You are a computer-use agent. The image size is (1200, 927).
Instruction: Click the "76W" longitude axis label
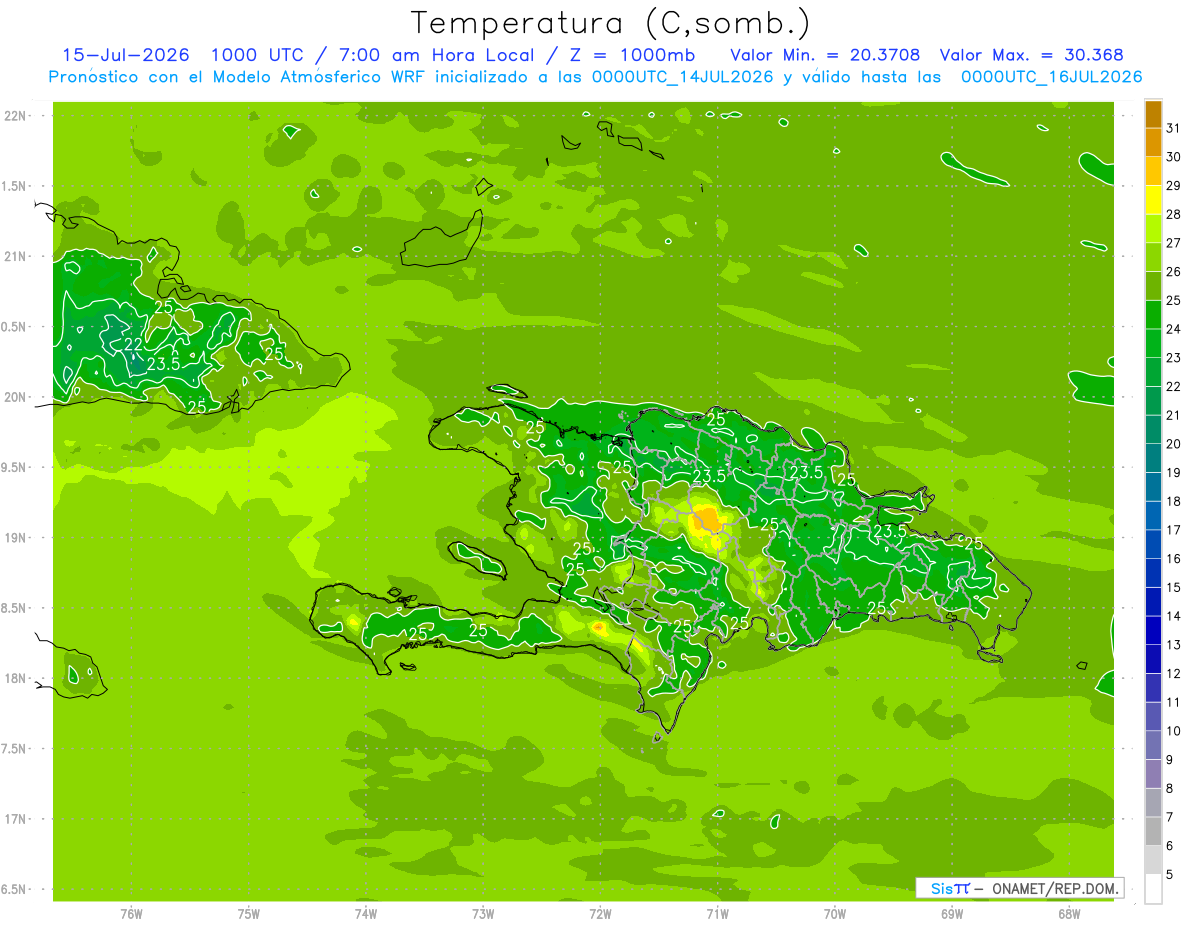click(x=131, y=913)
